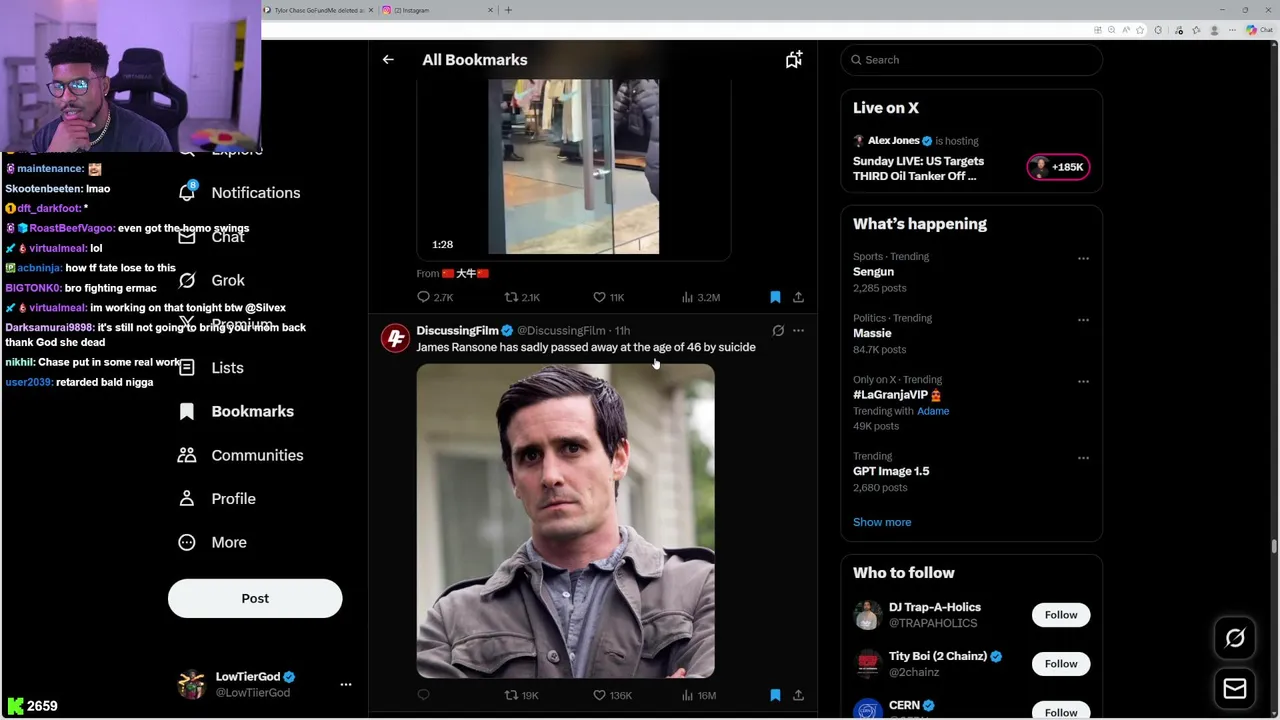Open the DiscussingFilm profile avatar
Image resolution: width=1280 pixels, height=720 pixels.
point(395,338)
